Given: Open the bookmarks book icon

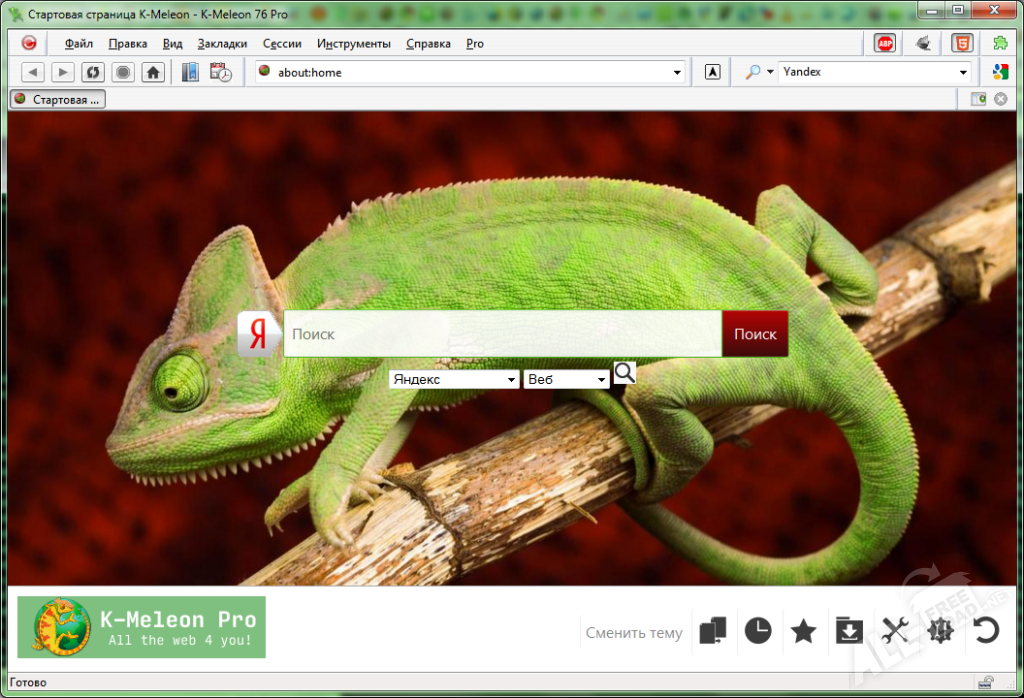Looking at the screenshot, I should coord(190,72).
